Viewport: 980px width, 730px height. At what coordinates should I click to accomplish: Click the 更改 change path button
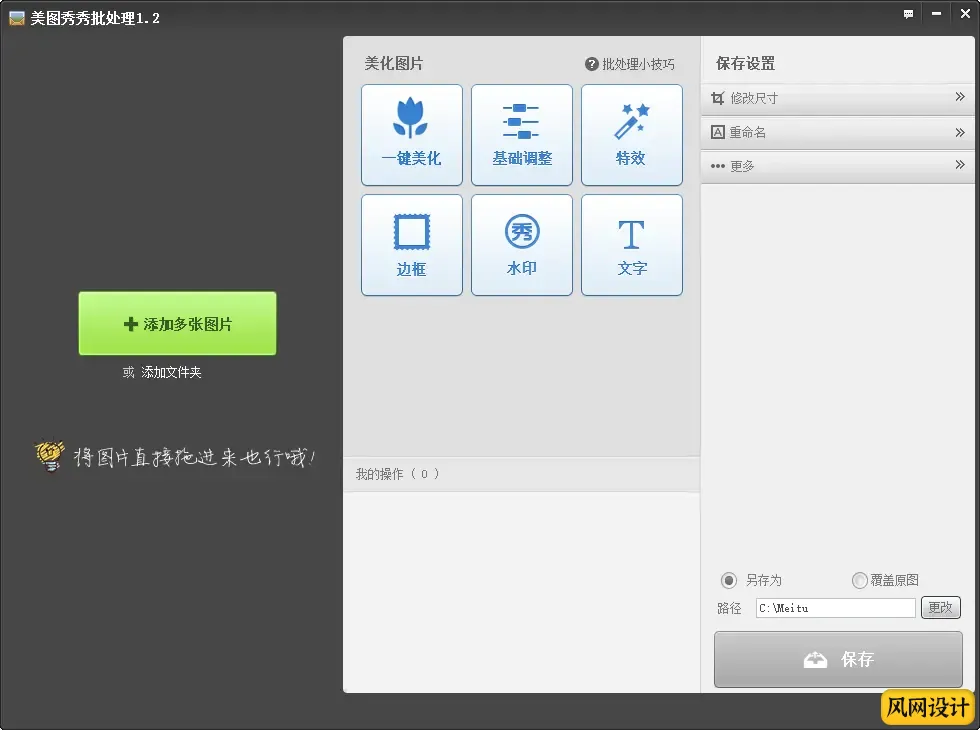940,607
